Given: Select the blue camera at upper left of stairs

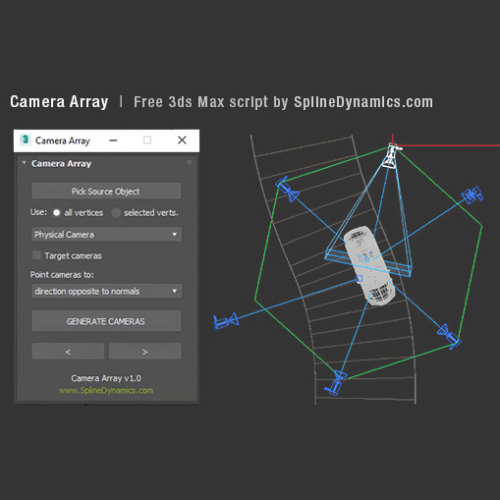Looking at the screenshot, I should point(287,190).
